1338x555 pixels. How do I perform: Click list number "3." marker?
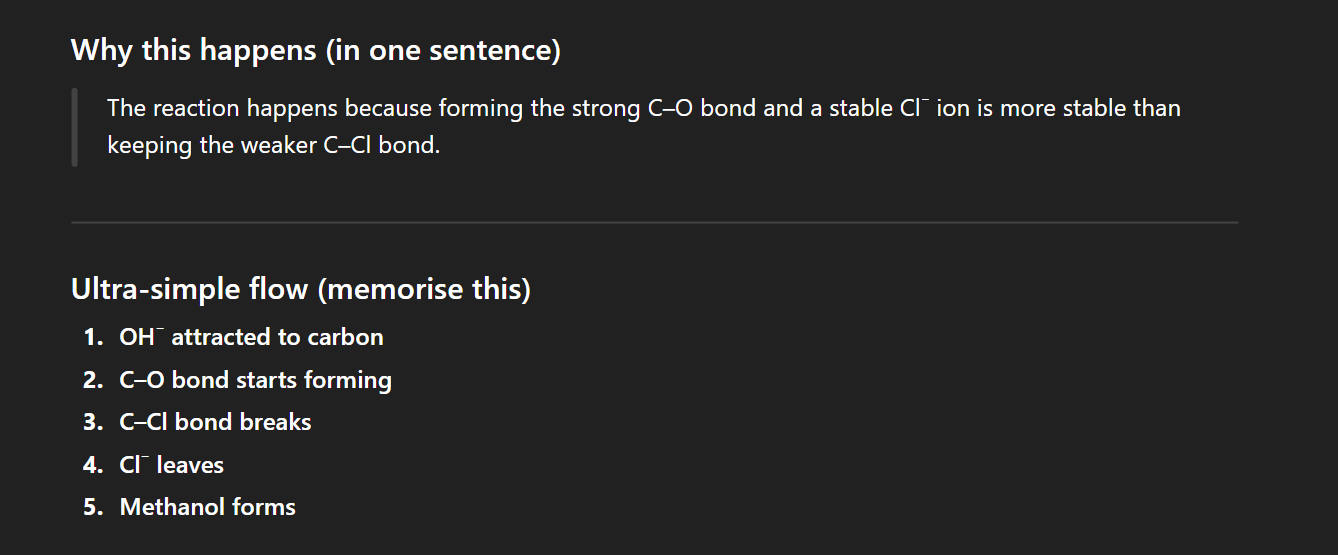(x=94, y=423)
